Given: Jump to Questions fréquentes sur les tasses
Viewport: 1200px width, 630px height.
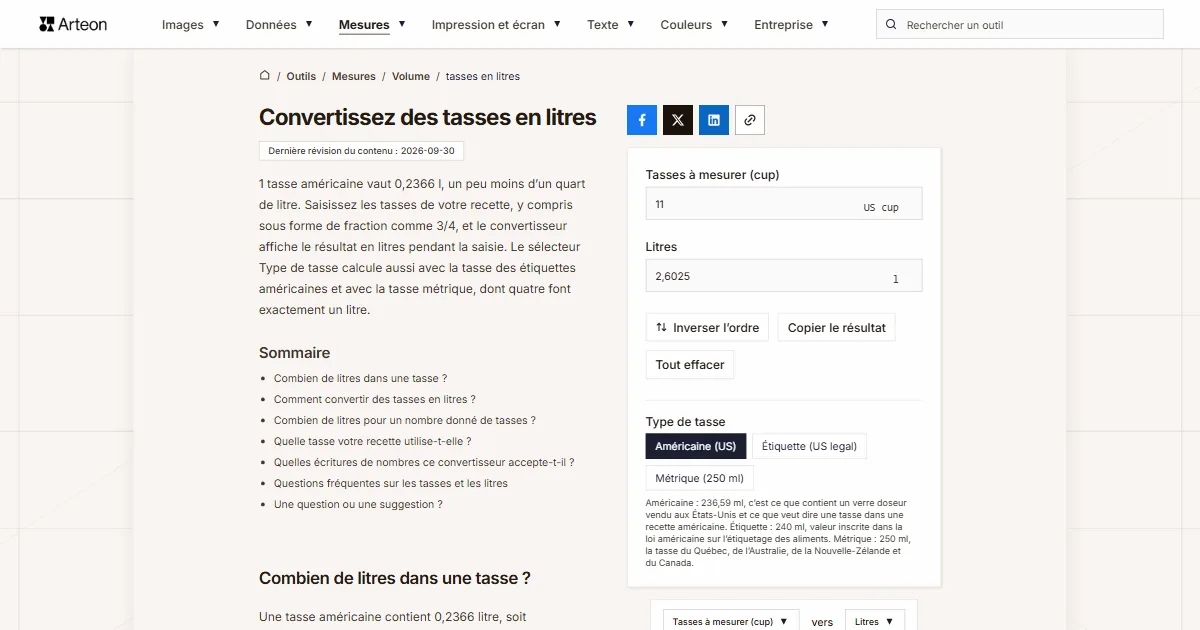Looking at the screenshot, I should 391,483.
